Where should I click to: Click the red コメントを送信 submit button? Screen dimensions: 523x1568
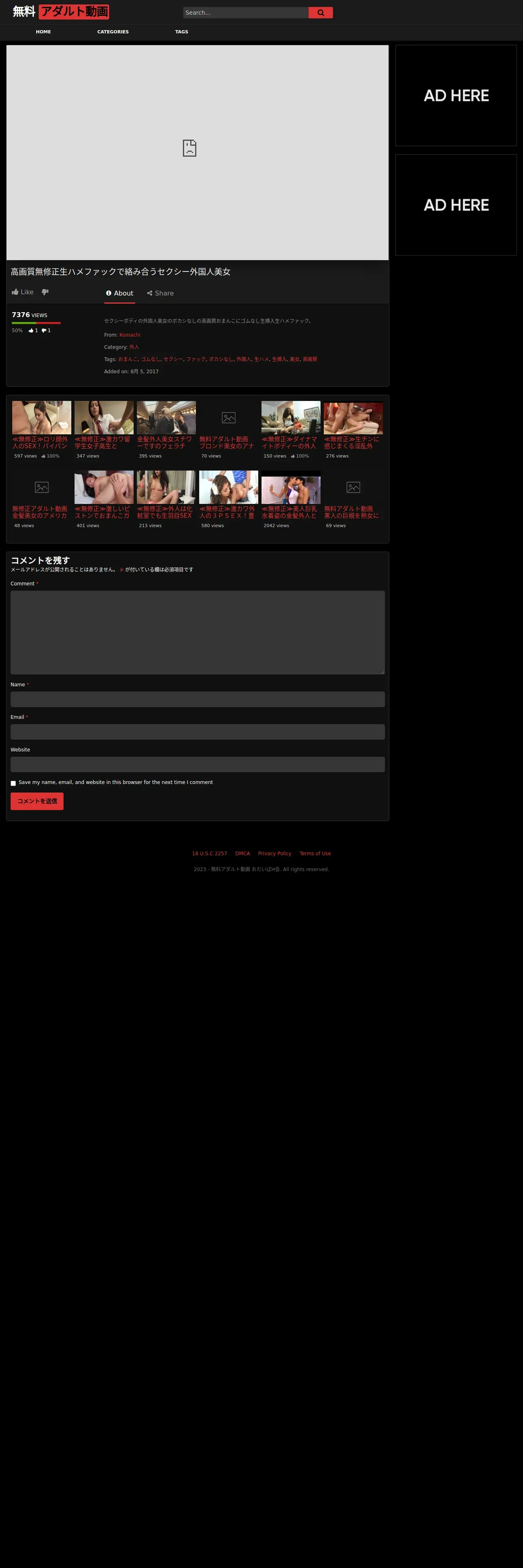37,801
